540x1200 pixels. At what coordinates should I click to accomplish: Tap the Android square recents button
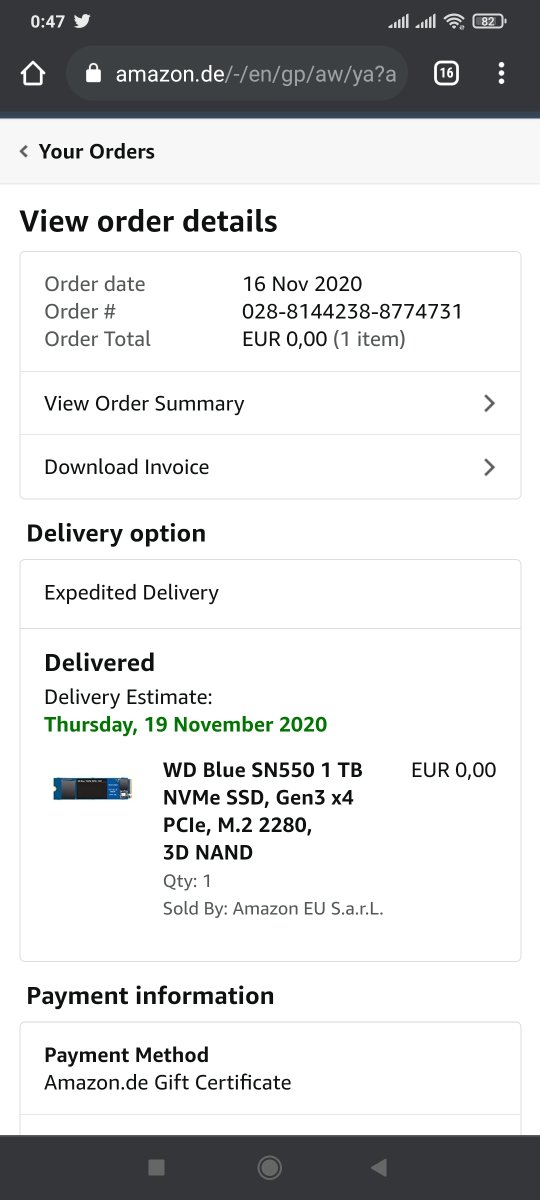click(x=156, y=1167)
